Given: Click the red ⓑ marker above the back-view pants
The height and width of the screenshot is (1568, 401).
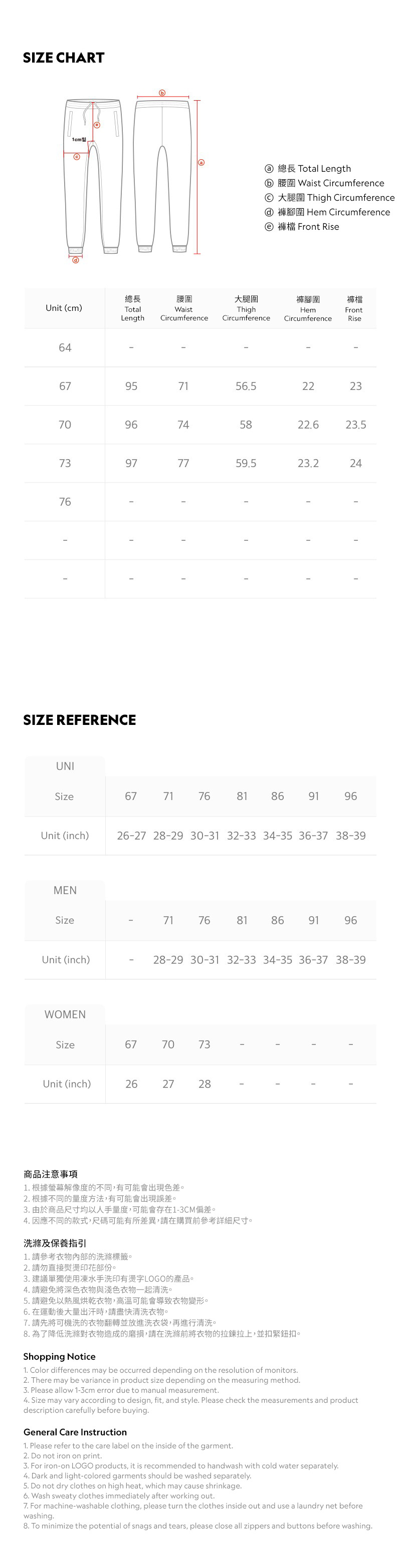Looking at the screenshot, I should click(x=162, y=93).
